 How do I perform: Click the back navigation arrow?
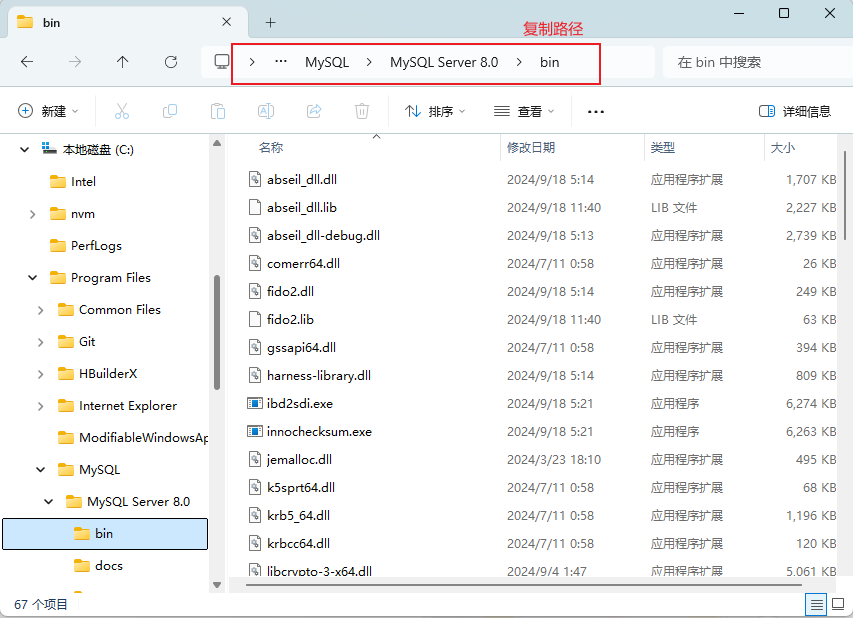(27, 62)
